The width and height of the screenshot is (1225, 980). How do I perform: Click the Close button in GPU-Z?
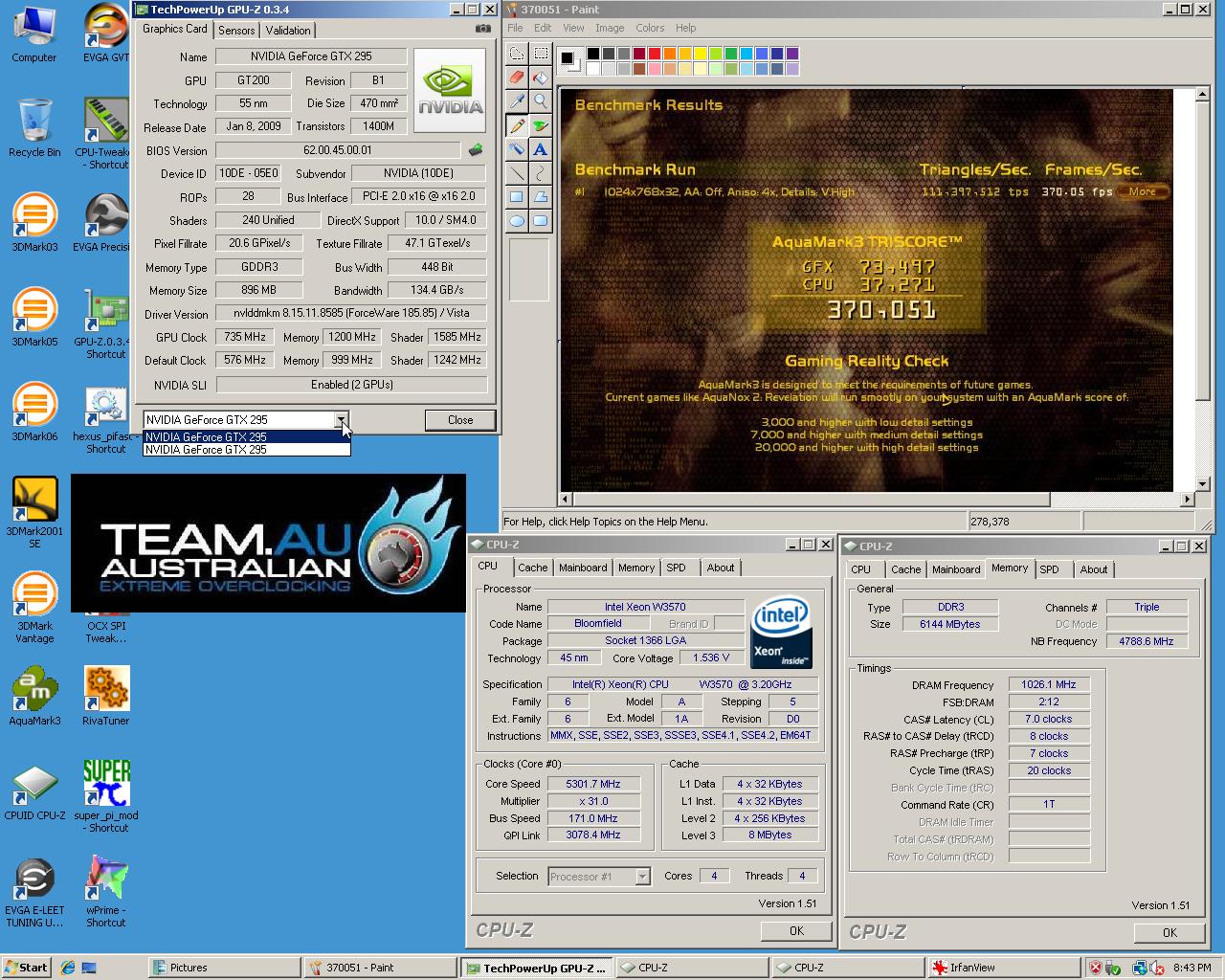click(460, 420)
